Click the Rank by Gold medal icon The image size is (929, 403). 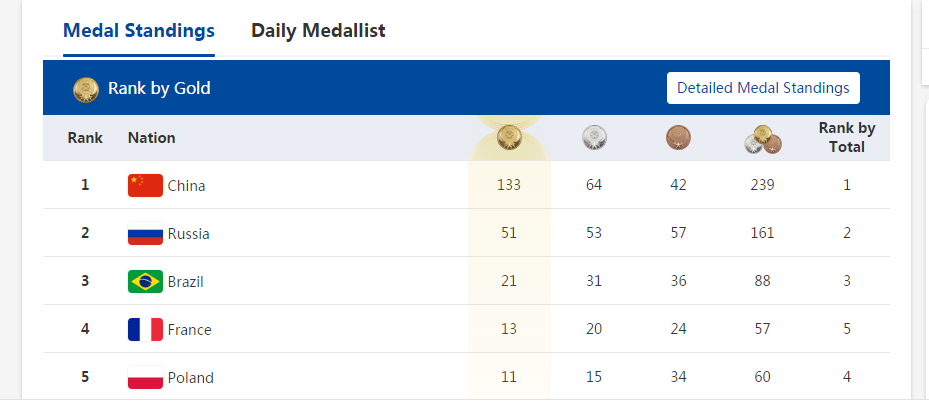[x=86, y=89]
